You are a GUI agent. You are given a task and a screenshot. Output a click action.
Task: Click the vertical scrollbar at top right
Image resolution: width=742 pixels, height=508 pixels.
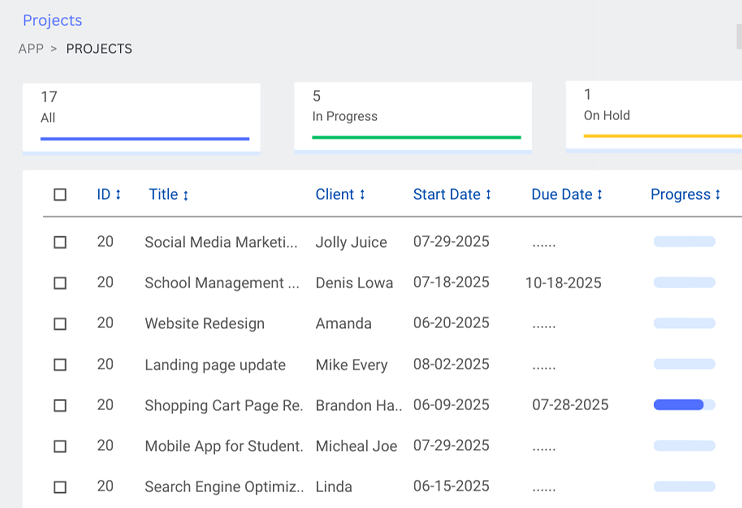click(x=738, y=36)
